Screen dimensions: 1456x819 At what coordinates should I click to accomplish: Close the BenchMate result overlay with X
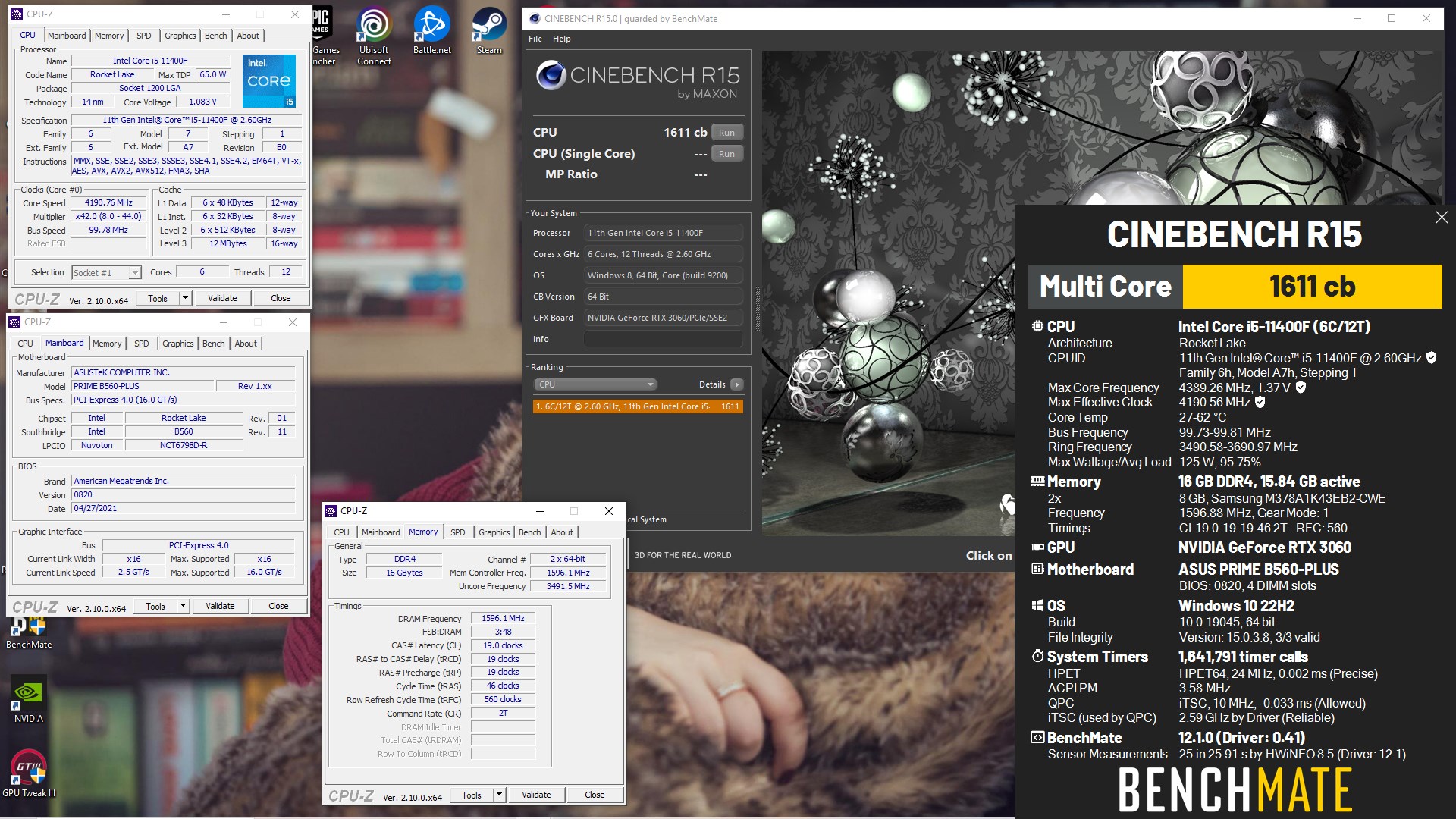[x=1441, y=218]
